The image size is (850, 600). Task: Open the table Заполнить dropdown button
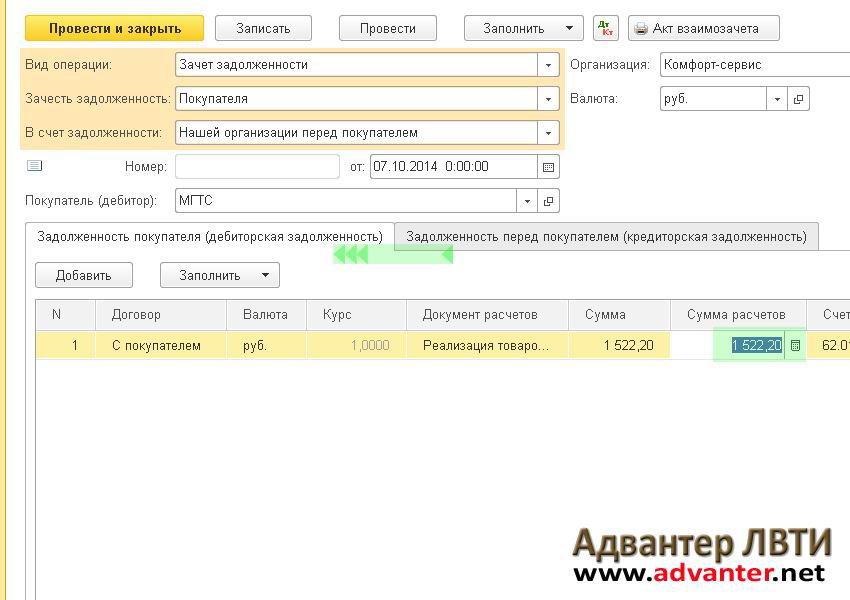coord(220,275)
